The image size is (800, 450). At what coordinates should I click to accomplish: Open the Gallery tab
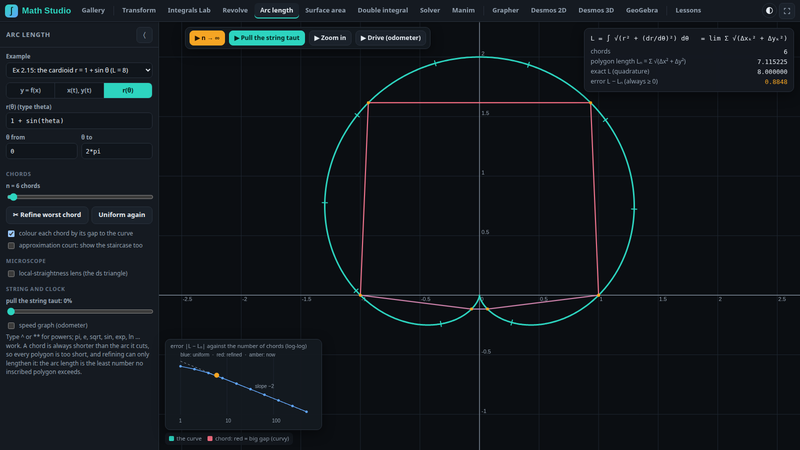coord(93,10)
